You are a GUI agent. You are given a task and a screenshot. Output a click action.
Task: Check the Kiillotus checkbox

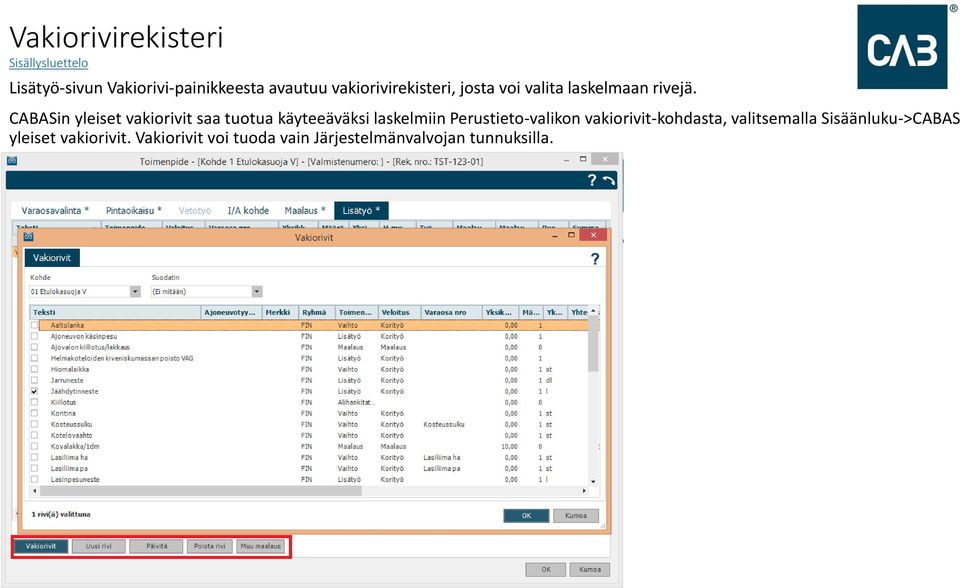coord(35,402)
